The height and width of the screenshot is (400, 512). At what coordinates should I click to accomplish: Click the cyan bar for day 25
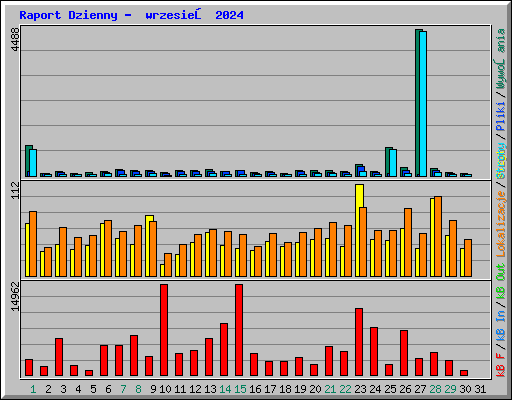(393, 163)
